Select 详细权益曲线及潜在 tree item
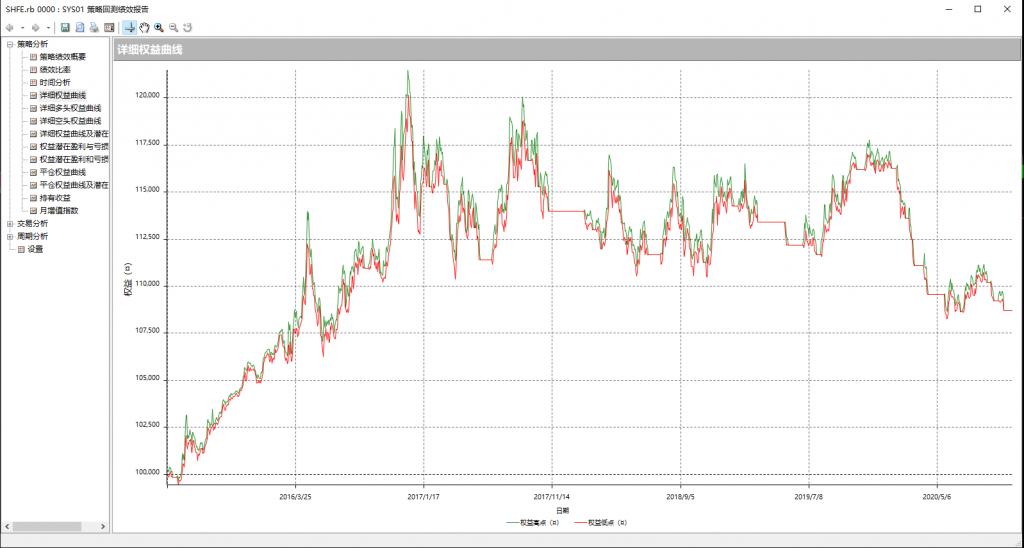This screenshot has width=1024, height=548. tap(74, 134)
